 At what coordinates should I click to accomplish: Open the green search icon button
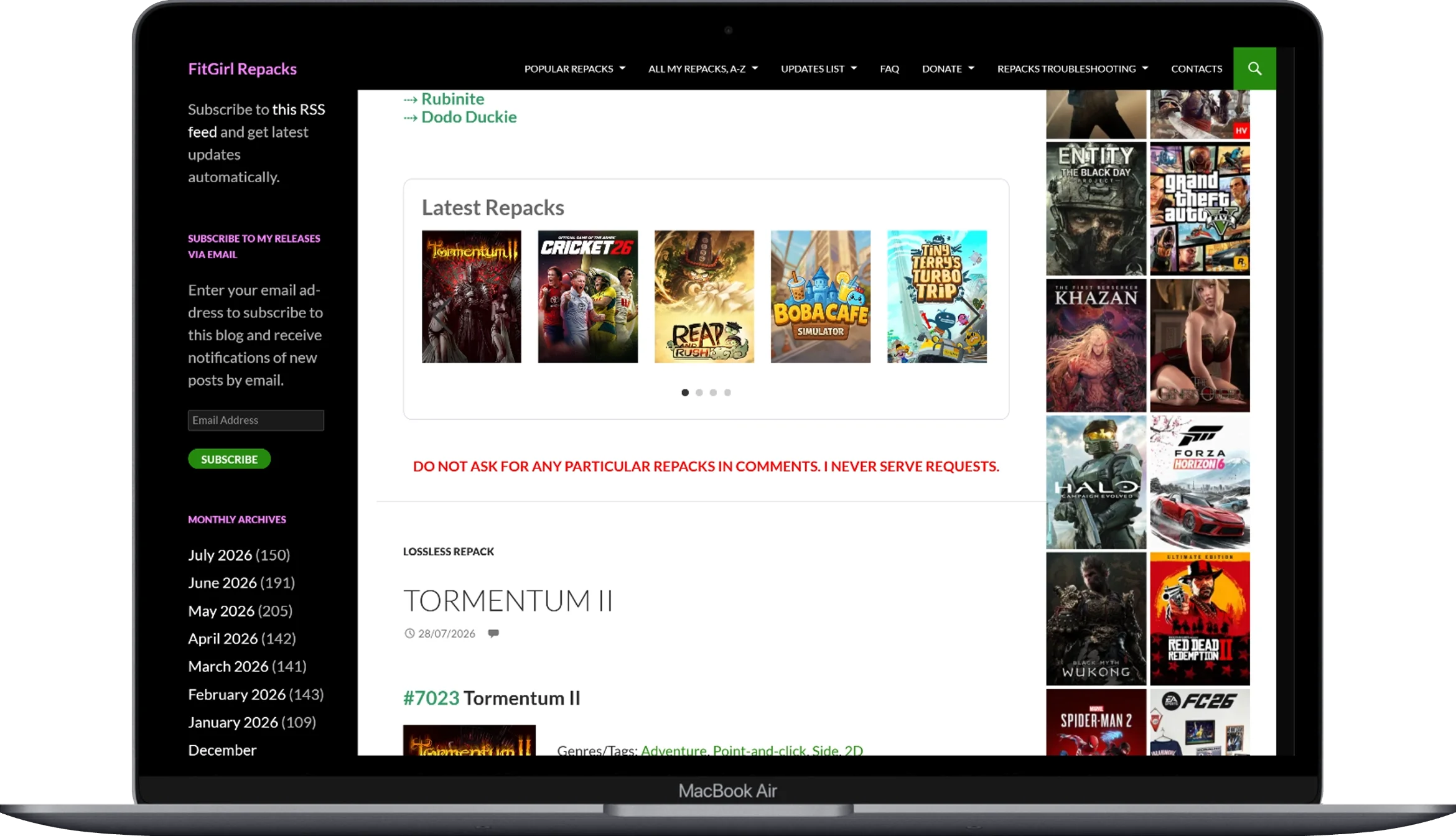(x=1254, y=68)
